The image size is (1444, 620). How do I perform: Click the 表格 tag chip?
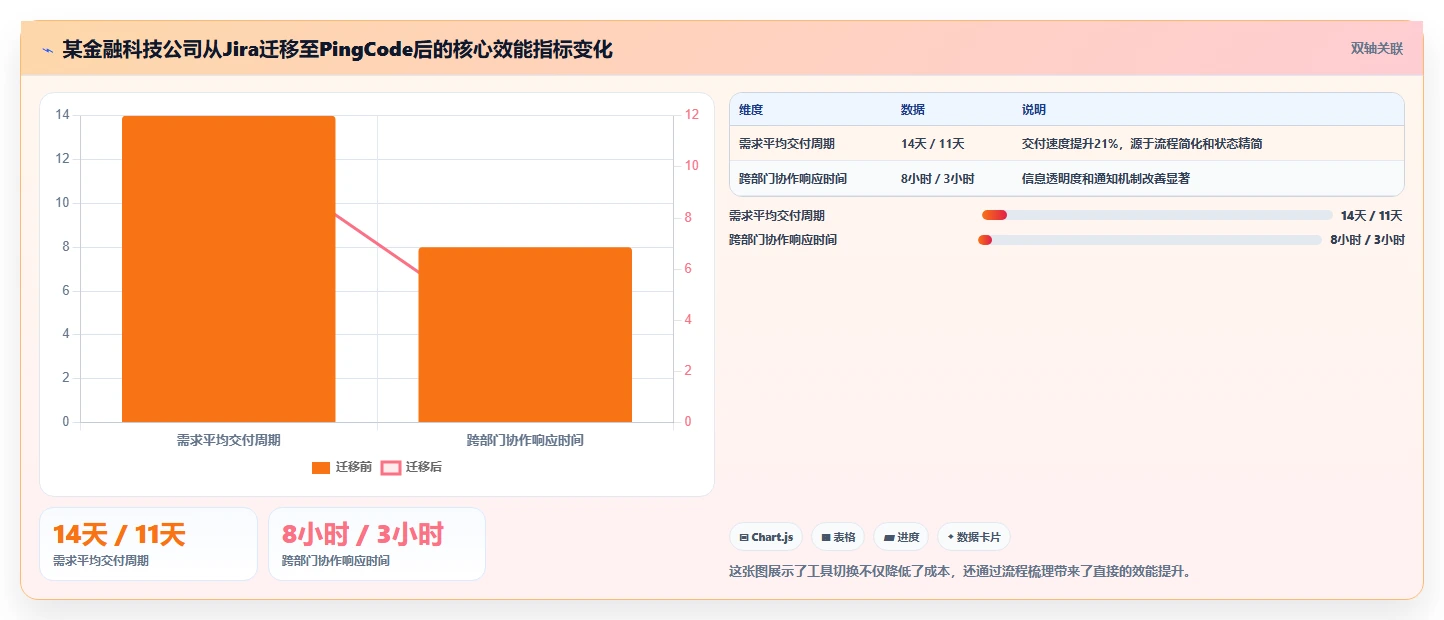pos(838,537)
